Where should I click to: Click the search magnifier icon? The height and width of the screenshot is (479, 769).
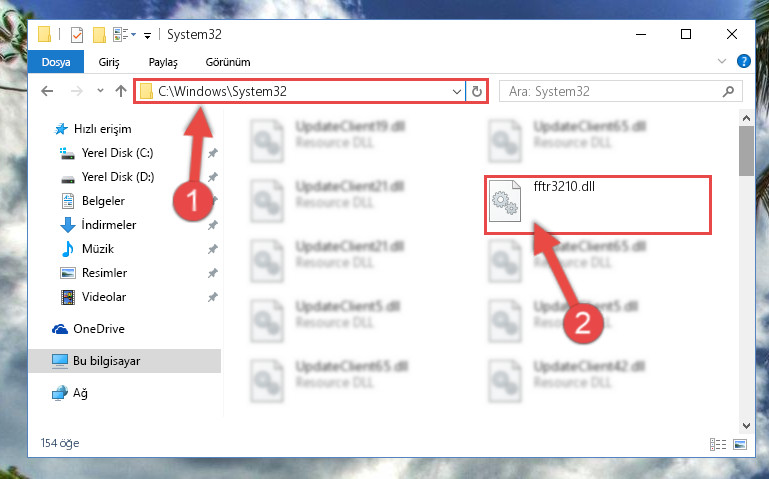point(728,91)
